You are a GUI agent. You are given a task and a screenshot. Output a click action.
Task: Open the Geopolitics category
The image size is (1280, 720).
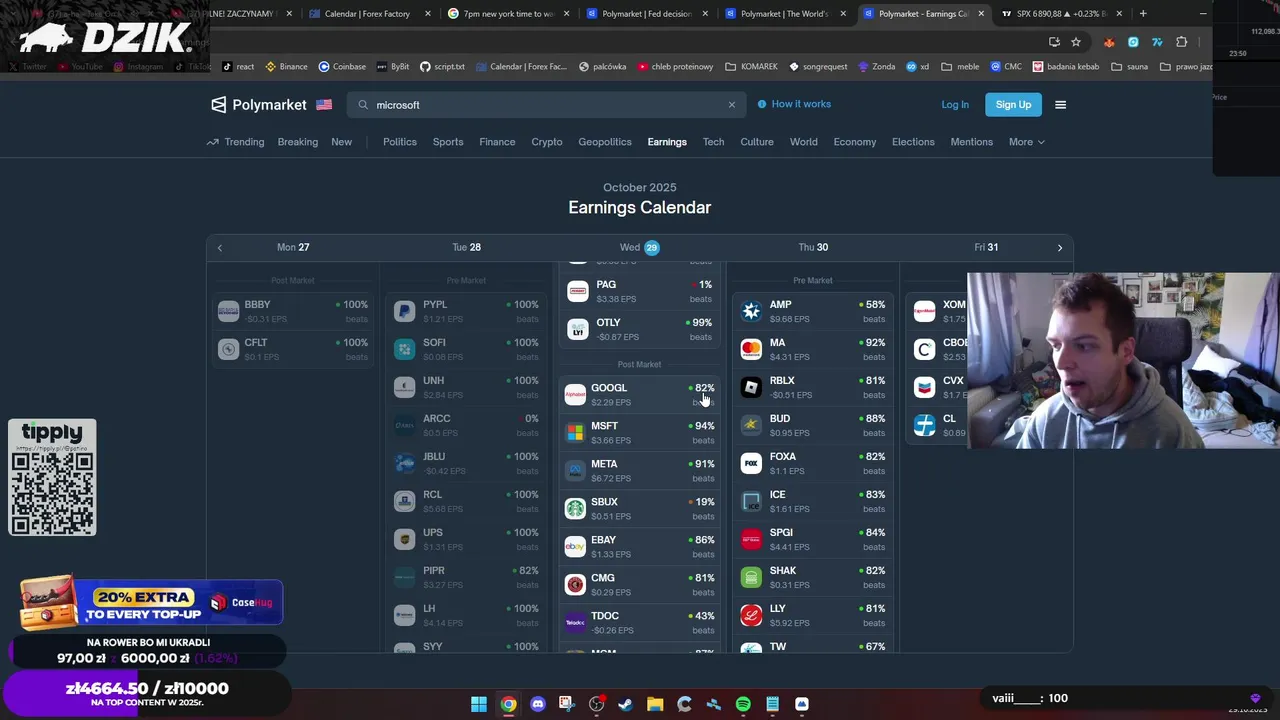click(x=605, y=142)
